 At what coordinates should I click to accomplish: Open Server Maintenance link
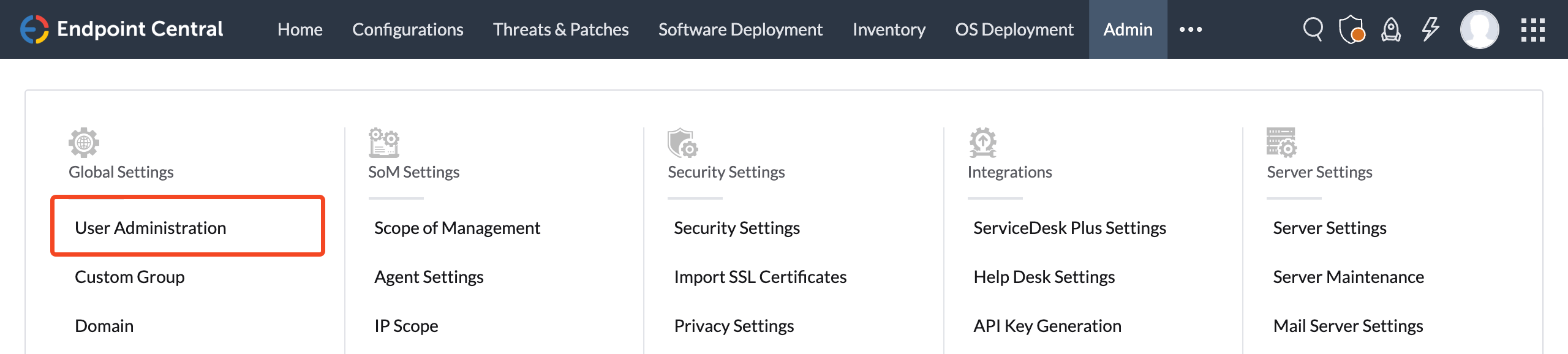[x=1348, y=277]
